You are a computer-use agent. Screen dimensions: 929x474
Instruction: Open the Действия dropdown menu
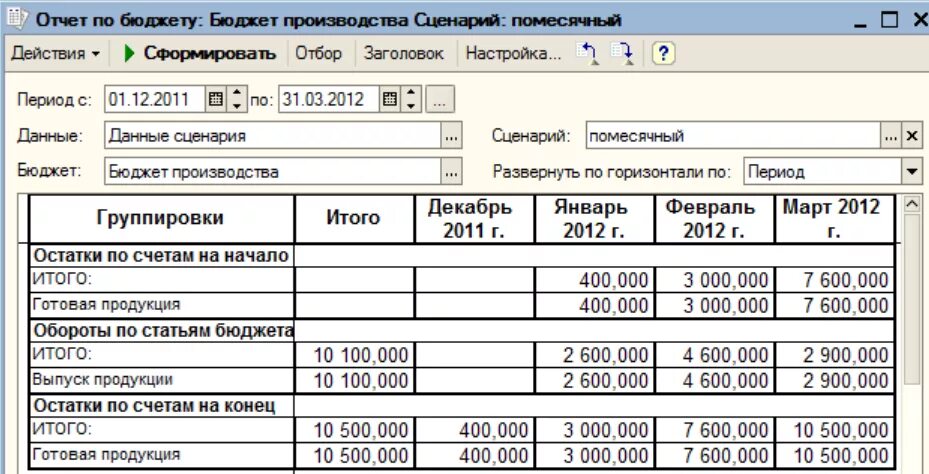click(x=56, y=53)
